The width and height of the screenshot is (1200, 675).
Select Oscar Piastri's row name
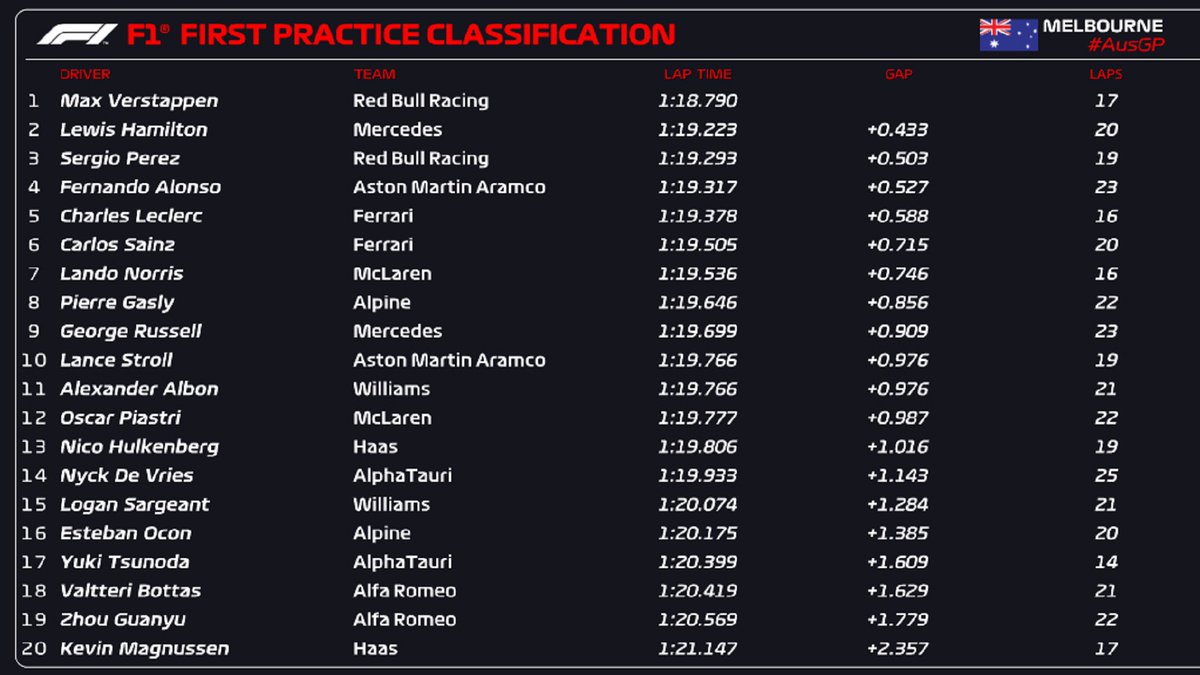click(120, 418)
